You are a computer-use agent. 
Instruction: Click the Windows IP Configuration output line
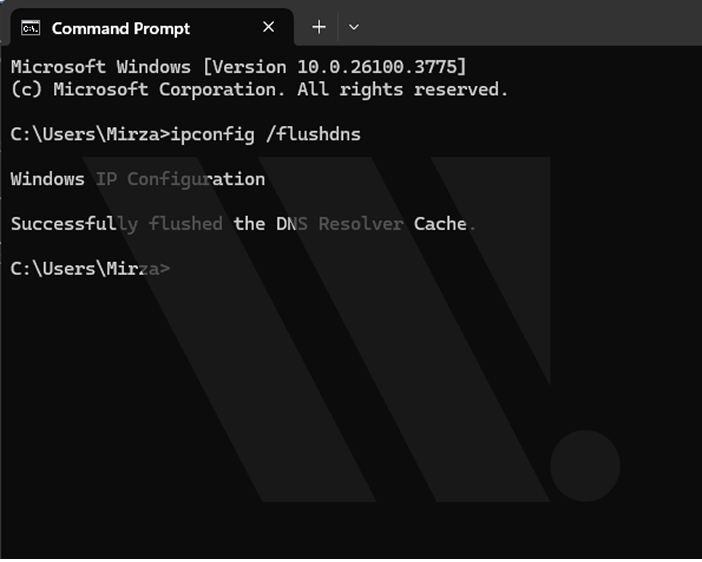point(138,180)
